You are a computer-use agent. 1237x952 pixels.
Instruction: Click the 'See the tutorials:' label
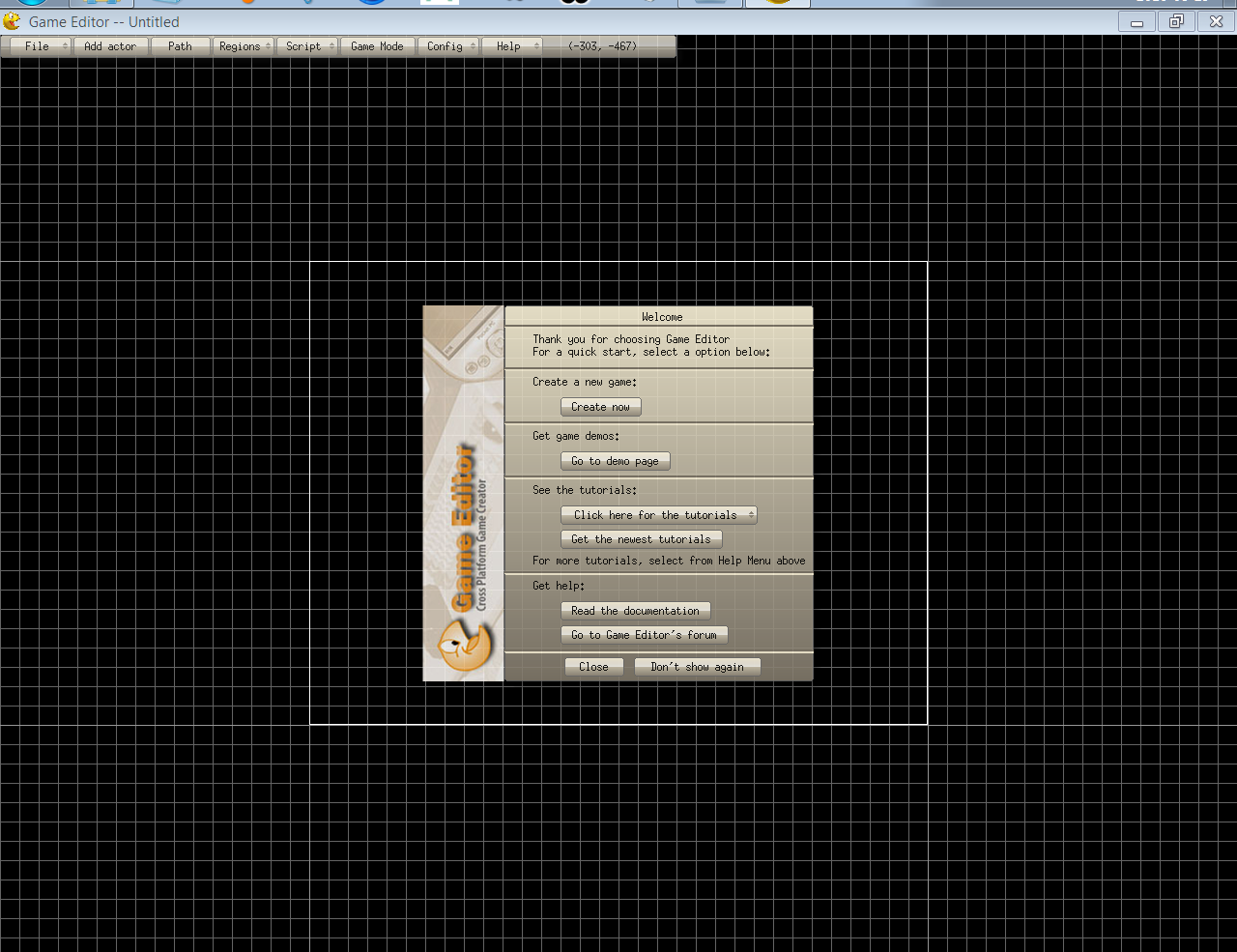point(585,490)
